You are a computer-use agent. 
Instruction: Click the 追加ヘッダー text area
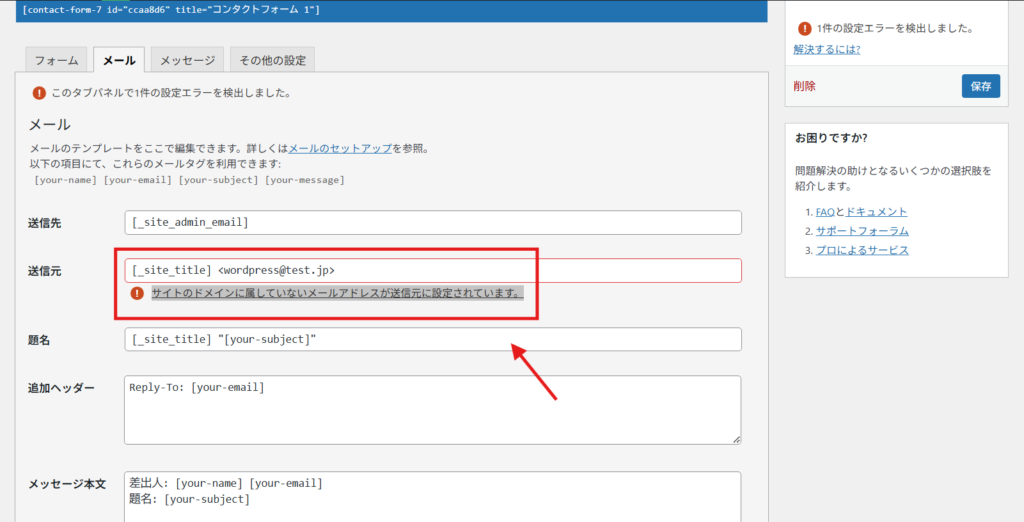(x=433, y=410)
